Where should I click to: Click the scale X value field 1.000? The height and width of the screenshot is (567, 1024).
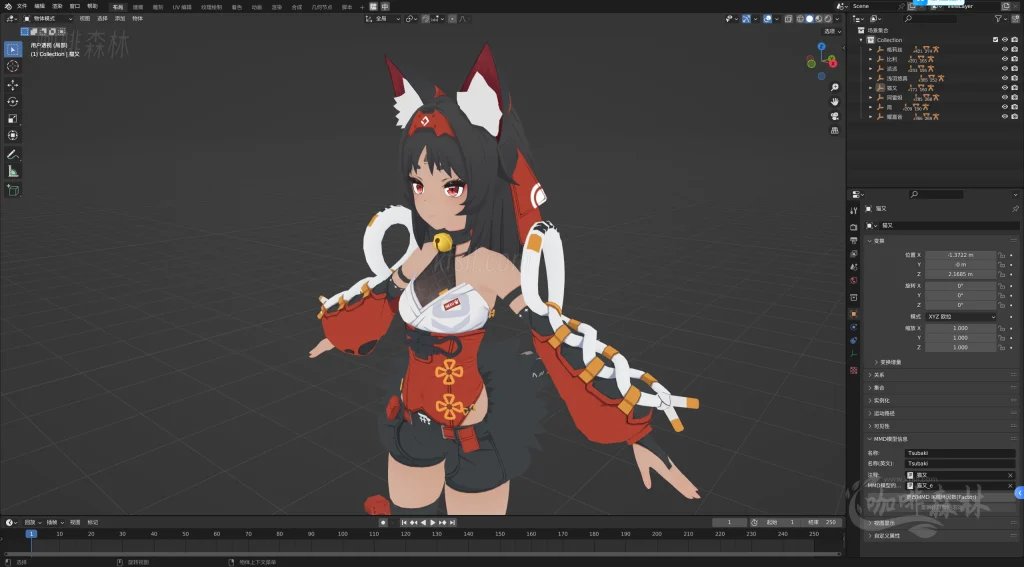tap(960, 328)
